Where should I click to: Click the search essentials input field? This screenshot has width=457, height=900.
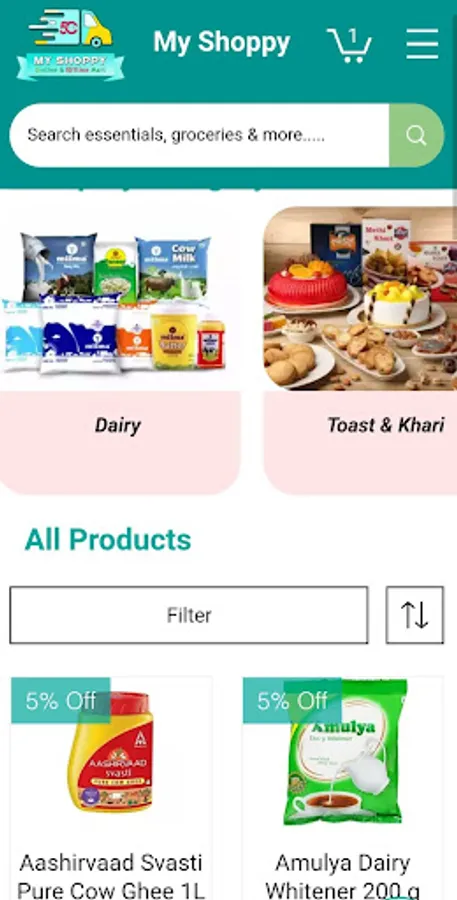click(x=199, y=135)
